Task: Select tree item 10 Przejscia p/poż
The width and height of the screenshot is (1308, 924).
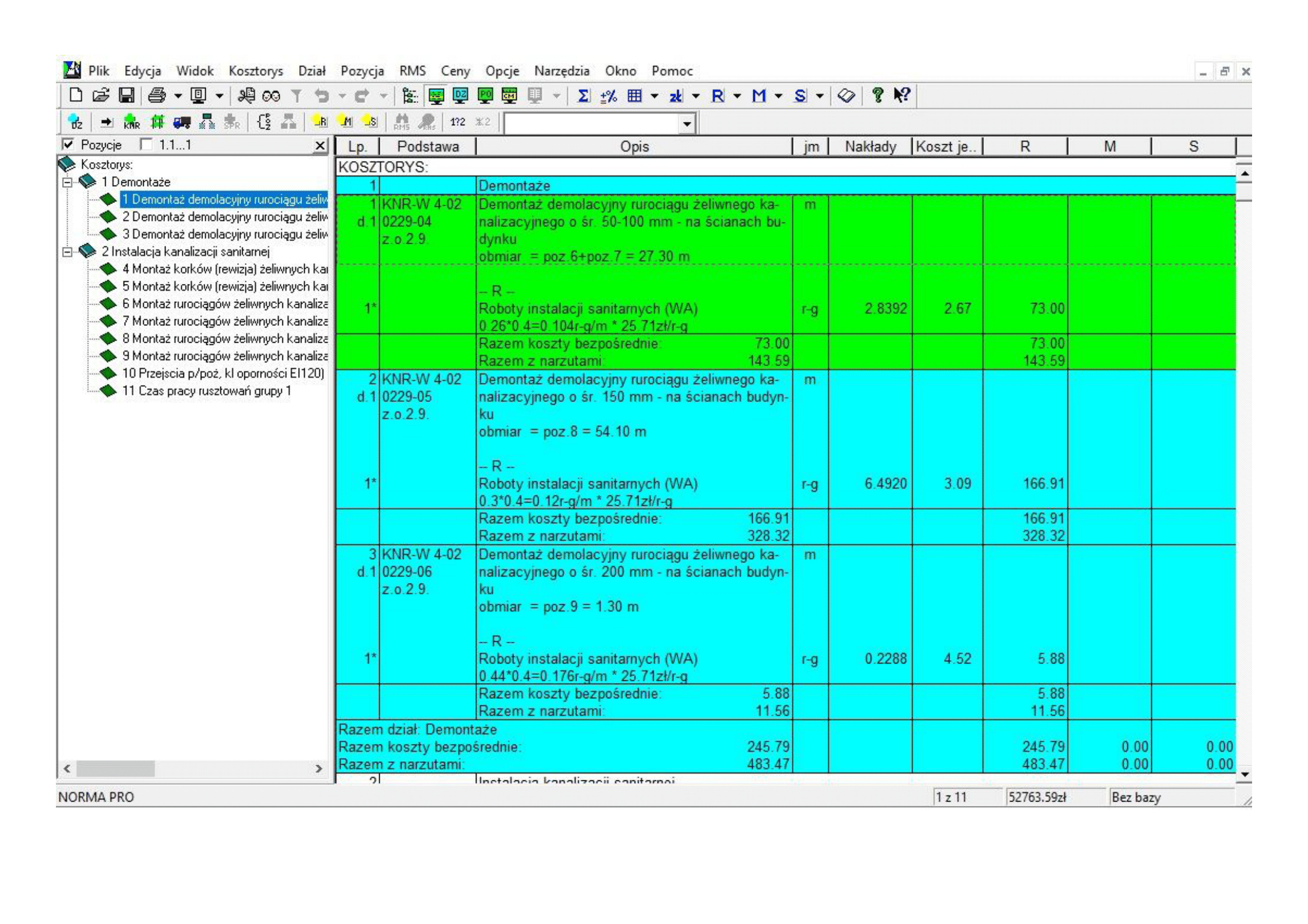Action: (x=223, y=374)
